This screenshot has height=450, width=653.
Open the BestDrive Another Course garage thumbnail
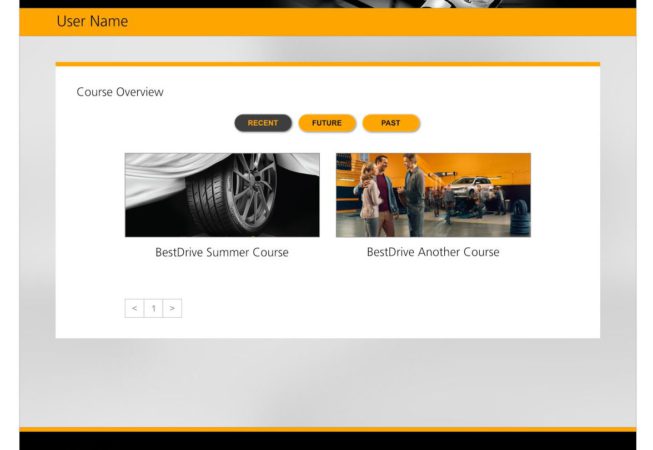[x=433, y=195]
